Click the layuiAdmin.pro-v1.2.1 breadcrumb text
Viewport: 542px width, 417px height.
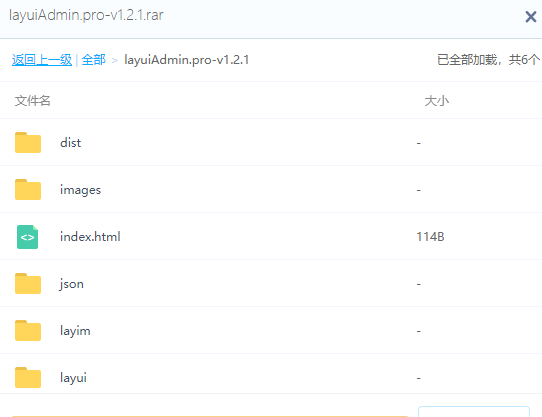pos(187,60)
